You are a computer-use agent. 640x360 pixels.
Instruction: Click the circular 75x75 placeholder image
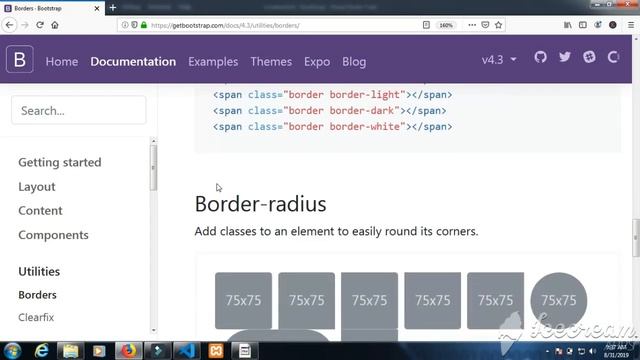click(558, 301)
